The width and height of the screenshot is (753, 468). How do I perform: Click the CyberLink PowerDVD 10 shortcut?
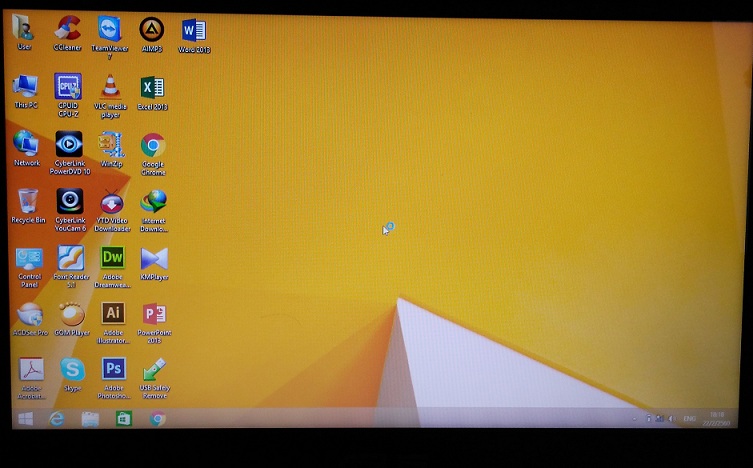70,152
